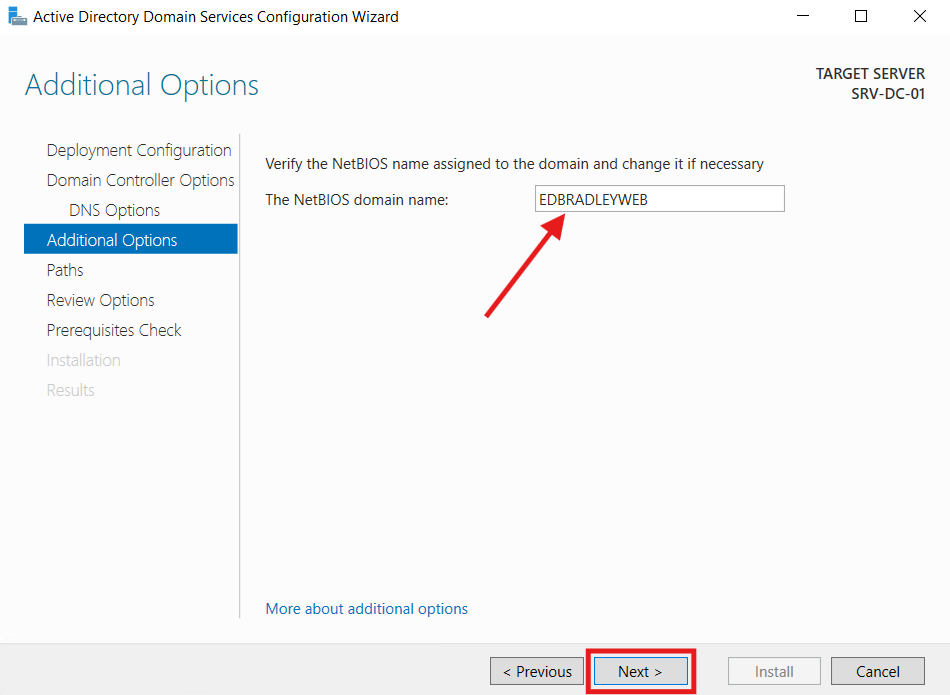Image resolution: width=950 pixels, height=695 pixels.
Task: Select the Additional Options step
Action: click(111, 239)
